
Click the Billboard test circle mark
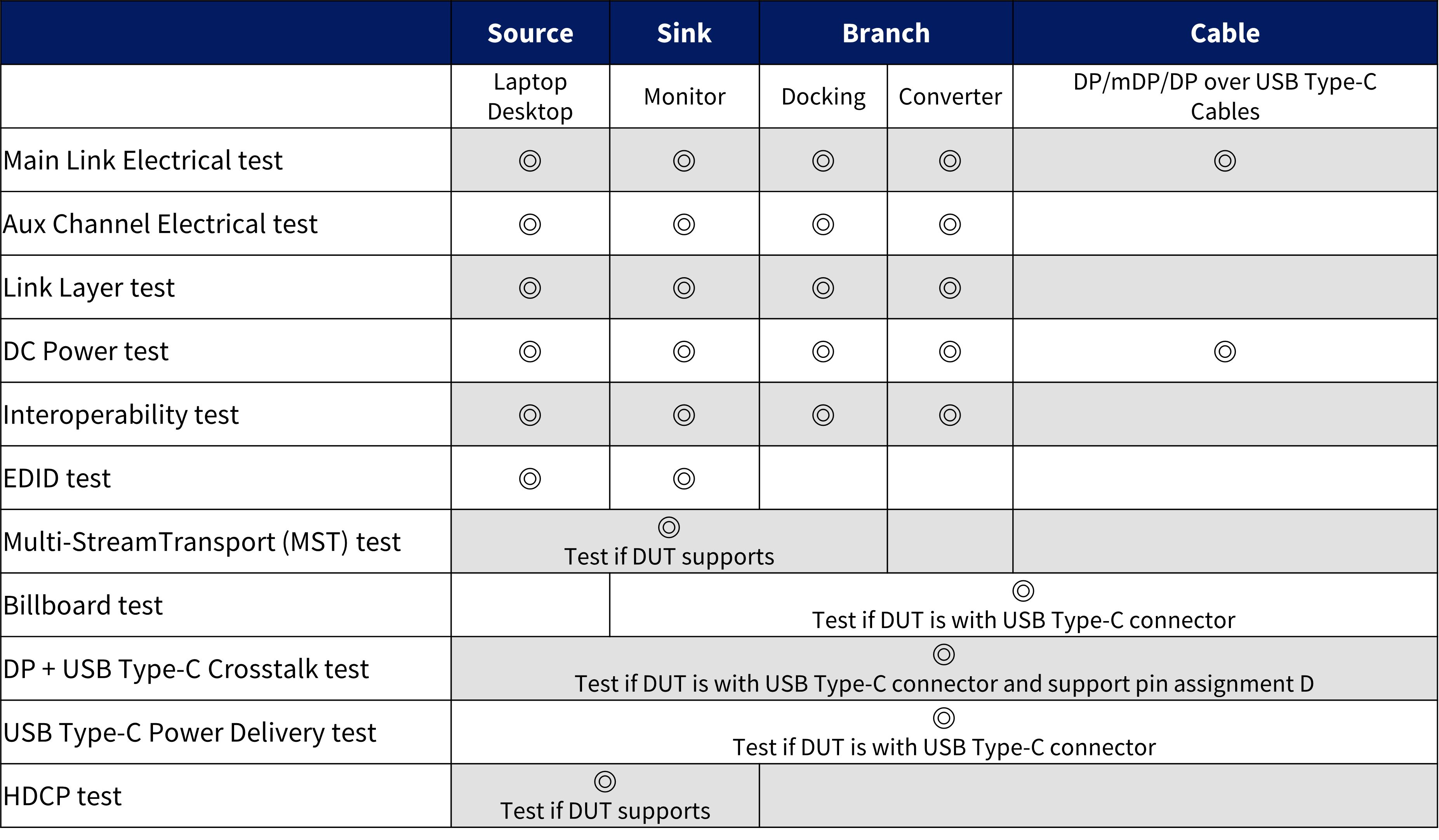[1023, 590]
